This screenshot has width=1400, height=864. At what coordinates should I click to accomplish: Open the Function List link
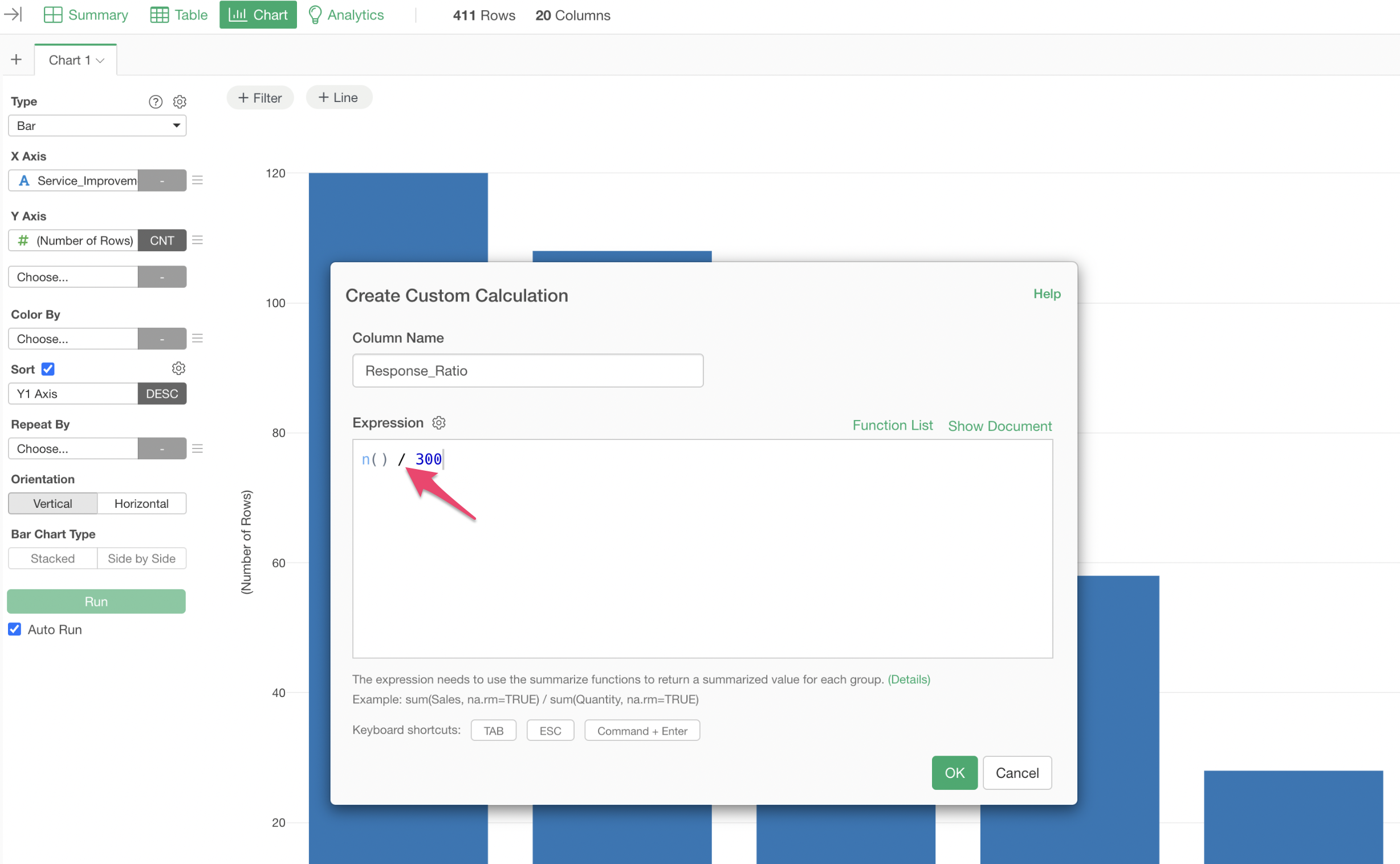click(x=892, y=426)
